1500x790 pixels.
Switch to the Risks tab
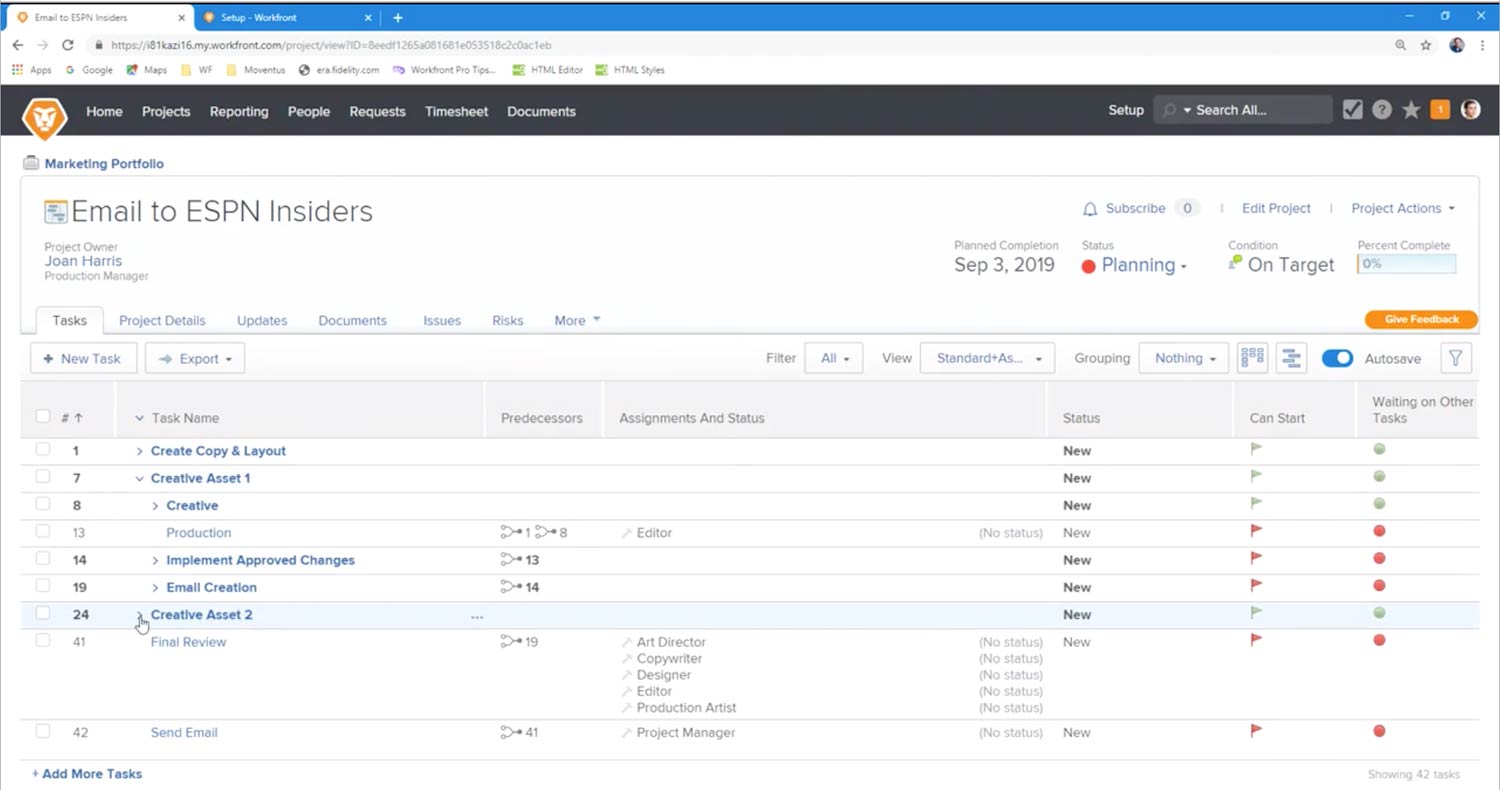508,320
